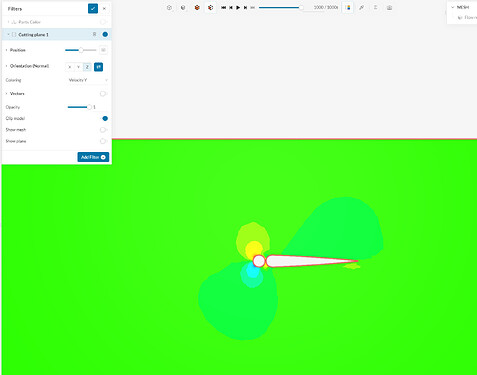Collapse the Cutting plane 1 section
Viewport: 477px width, 375px height.
(8, 34)
